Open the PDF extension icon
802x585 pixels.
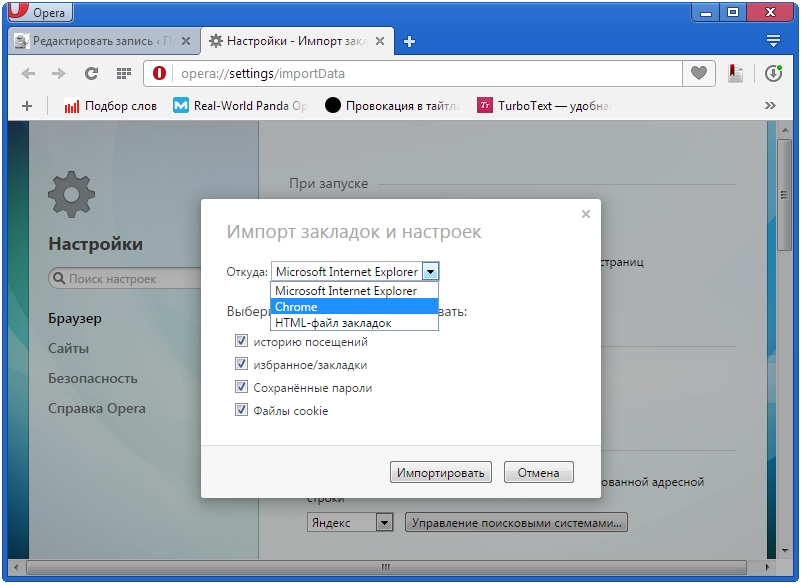(735, 73)
